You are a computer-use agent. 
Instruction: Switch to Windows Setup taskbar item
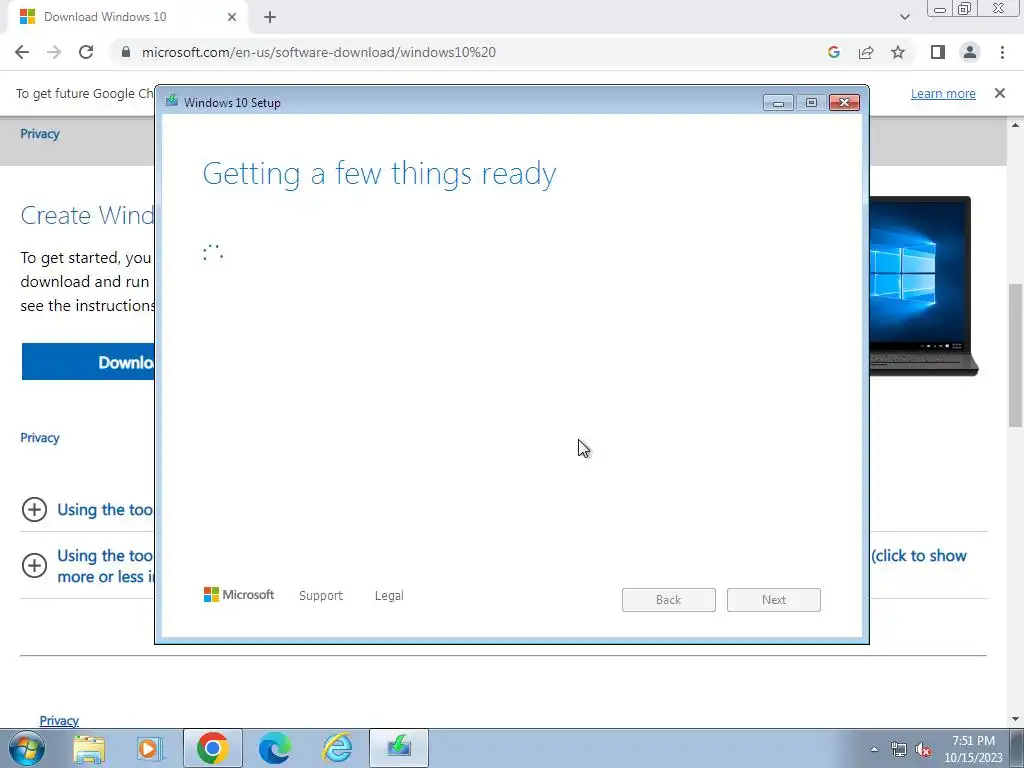[x=399, y=748]
